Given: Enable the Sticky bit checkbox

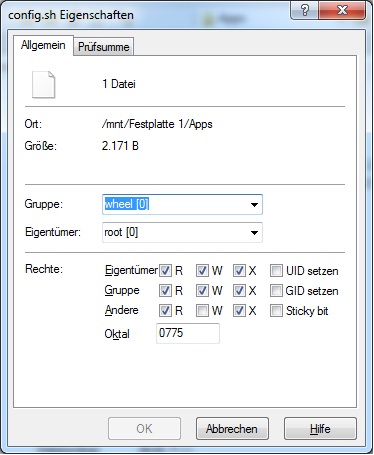Looking at the screenshot, I should pyautogui.click(x=276, y=311).
